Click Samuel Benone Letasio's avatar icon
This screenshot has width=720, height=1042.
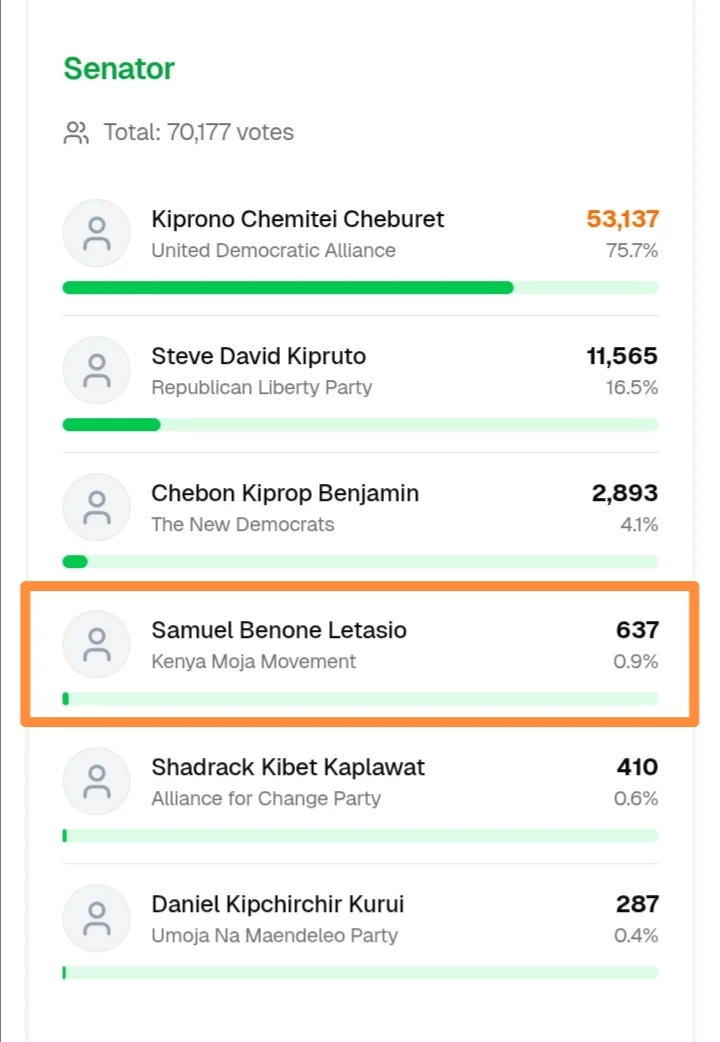tap(97, 644)
